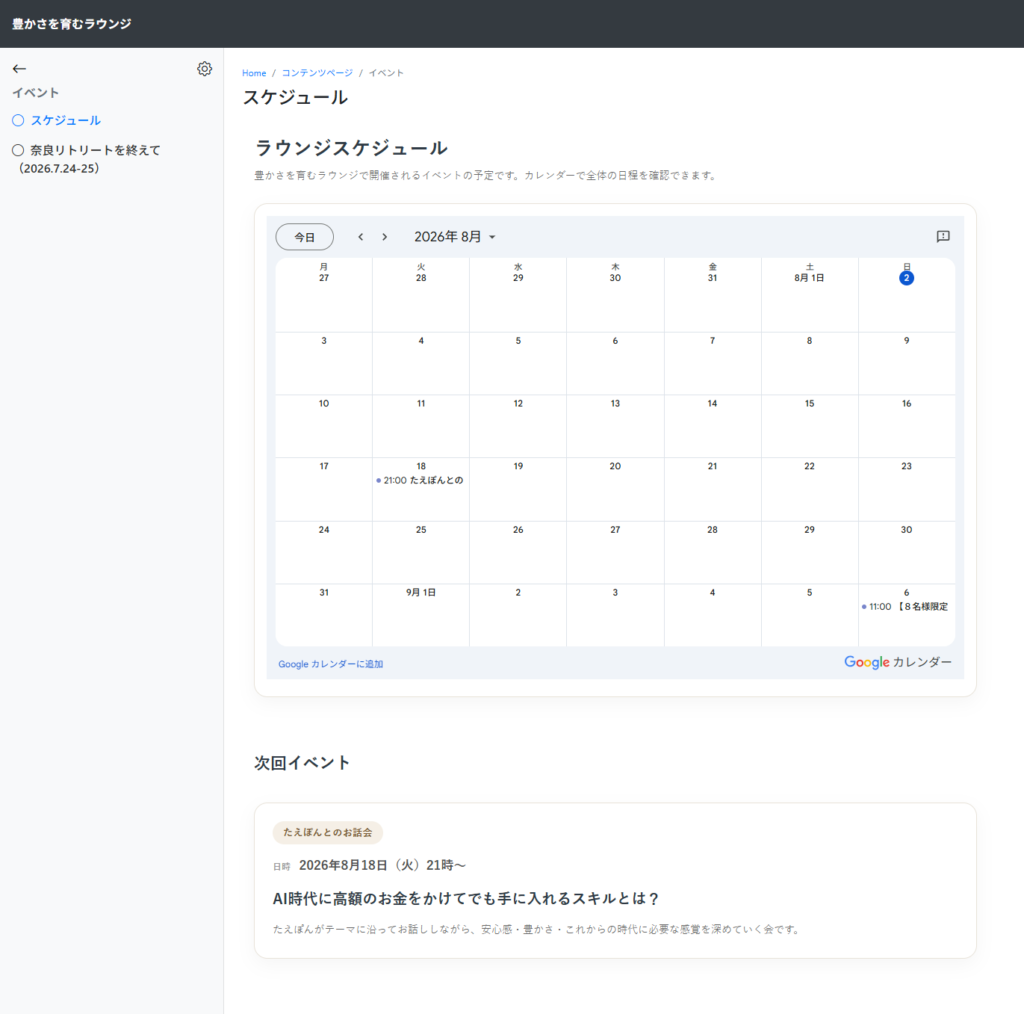Screen dimensions: 1024x1014
Task: Go to previous month in calendar
Action: point(360,237)
